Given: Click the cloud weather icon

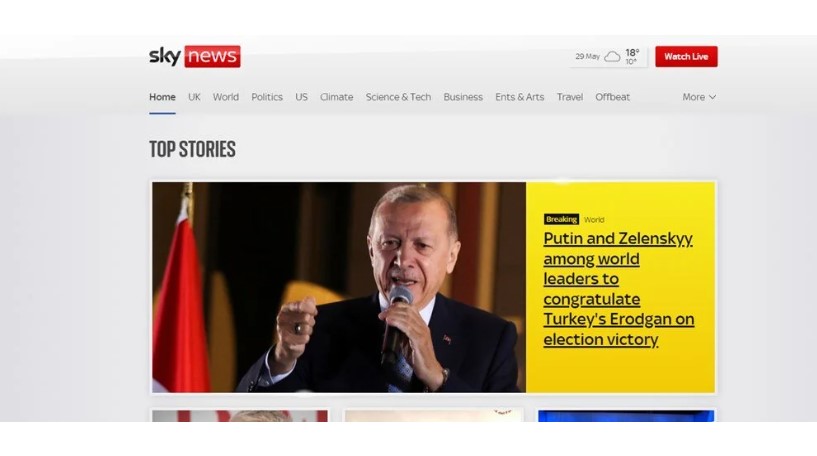Looking at the screenshot, I should 612,56.
